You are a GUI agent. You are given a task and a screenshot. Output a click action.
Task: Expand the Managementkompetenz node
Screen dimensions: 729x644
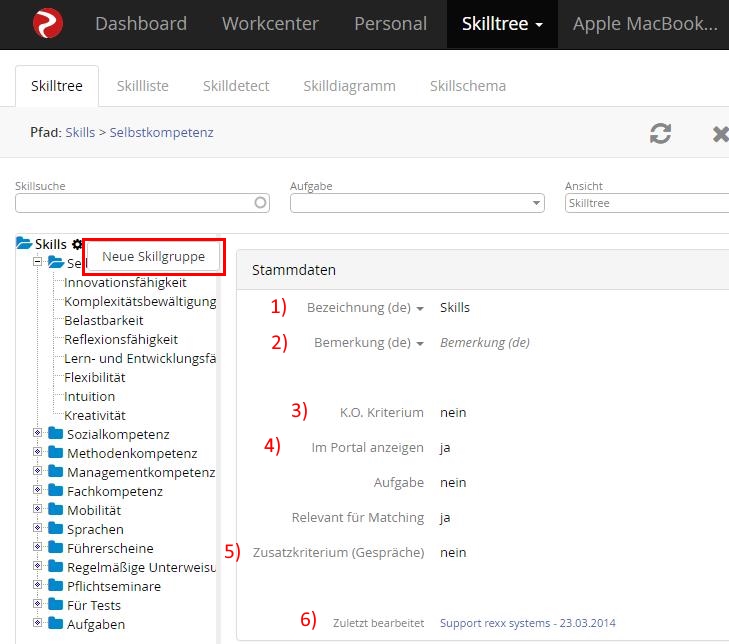[38, 471]
